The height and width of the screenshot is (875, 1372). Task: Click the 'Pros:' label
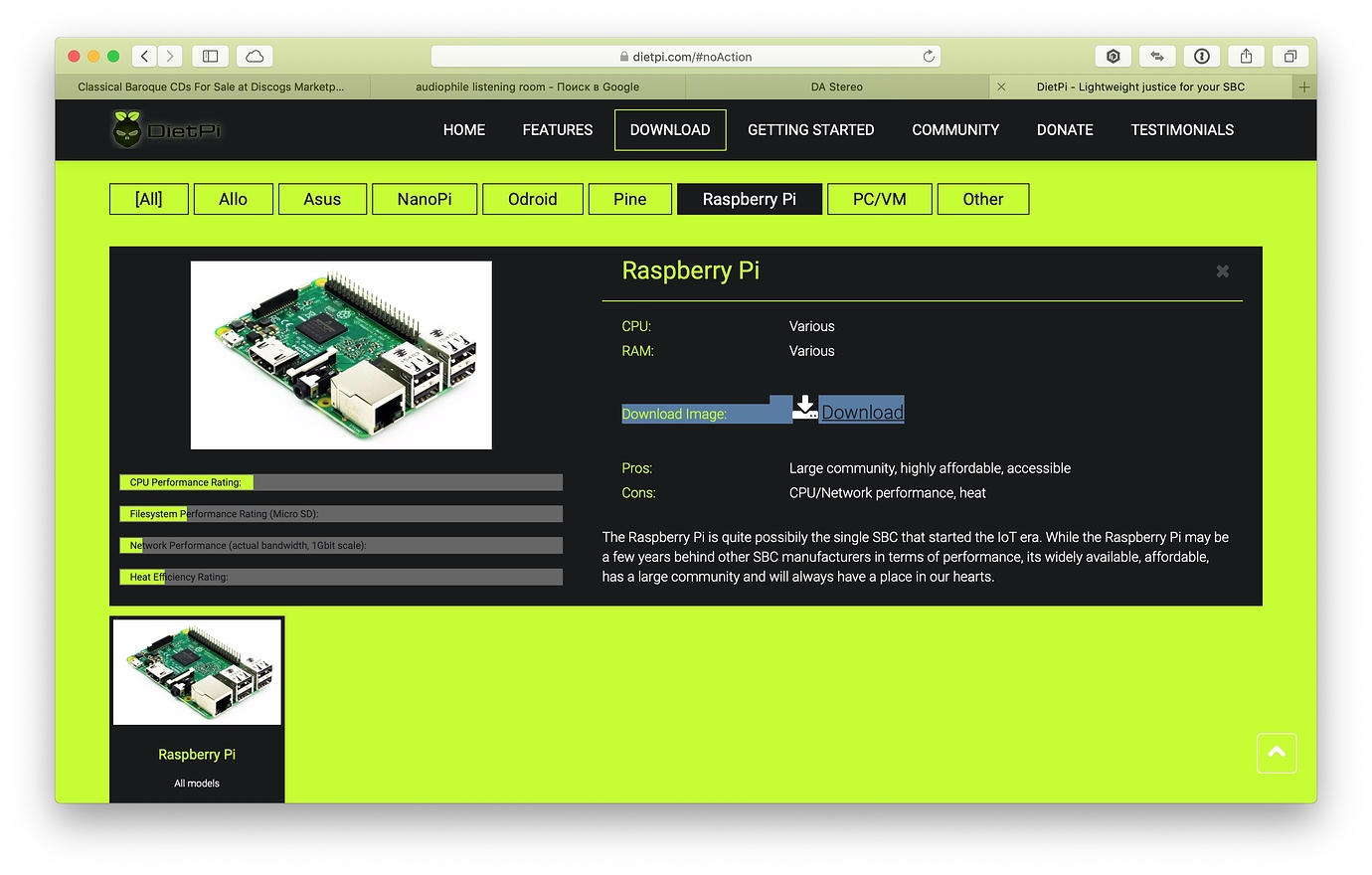[637, 468]
